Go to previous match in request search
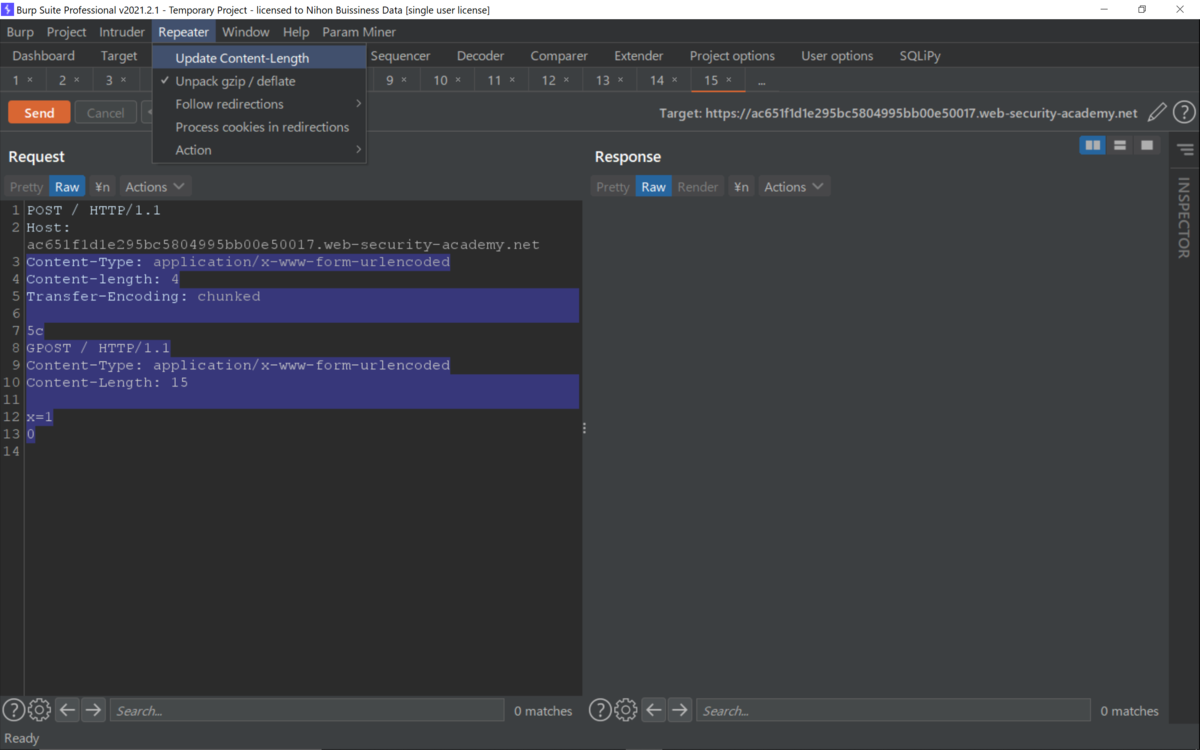The width and height of the screenshot is (1200, 750). pos(67,710)
